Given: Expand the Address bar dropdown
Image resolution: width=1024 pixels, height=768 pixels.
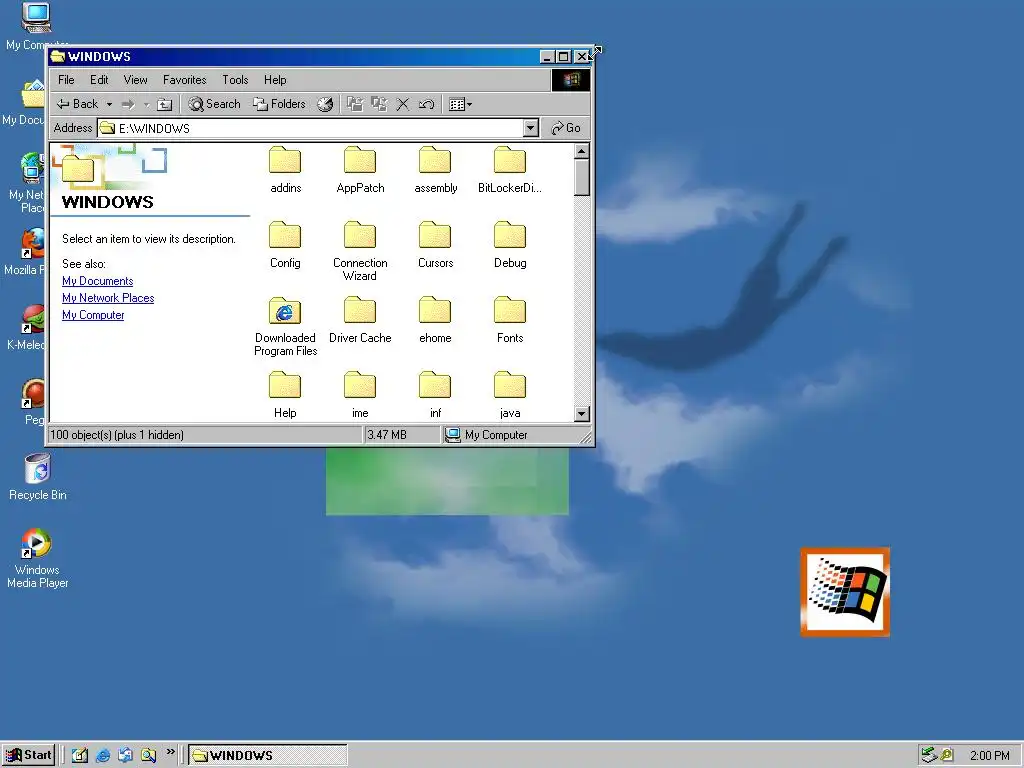Looking at the screenshot, I should pos(531,128).
